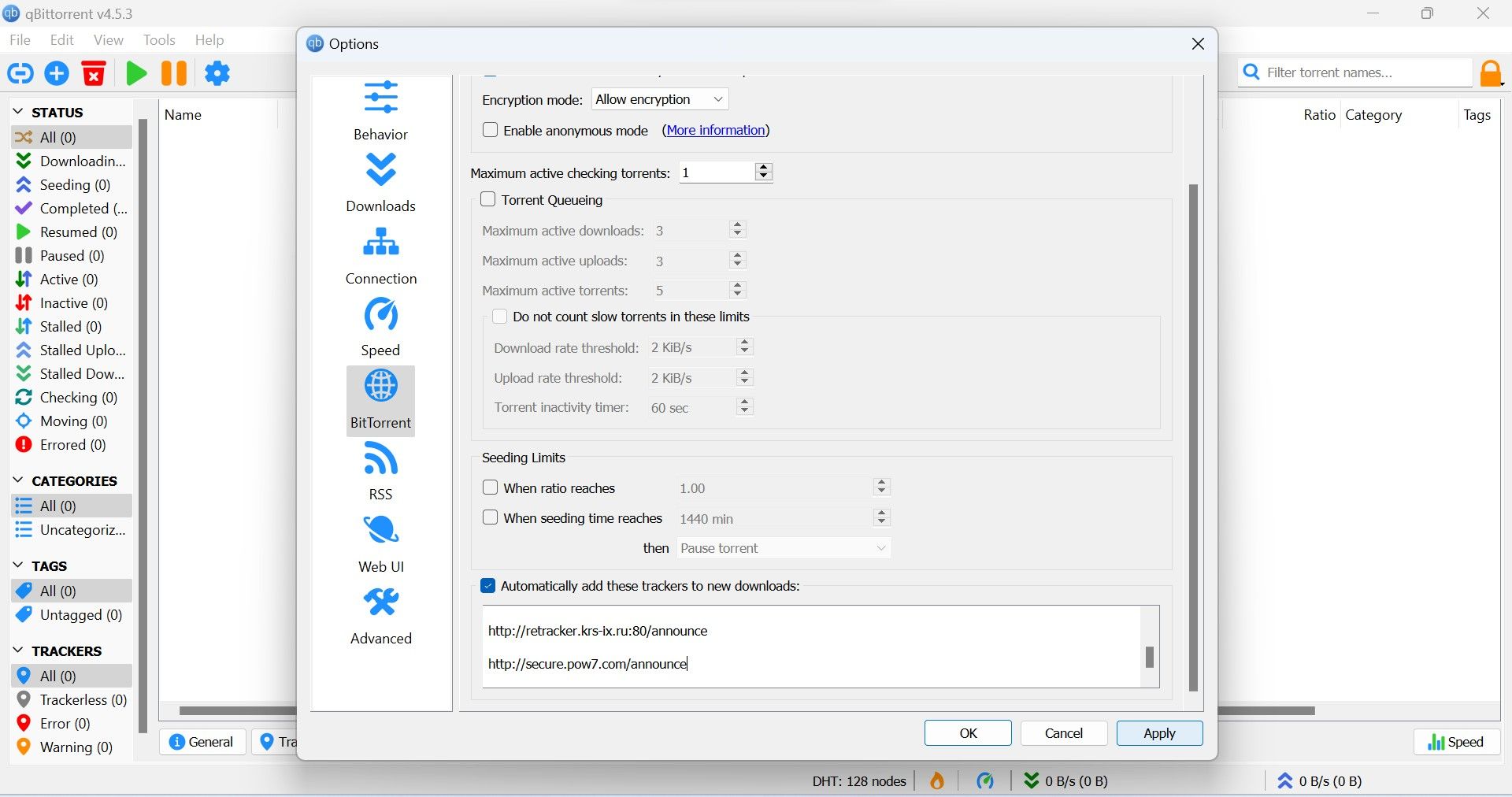Click the Speed graph button
The height and width of the screenshot is (797, 1512).
pos(1456,741)
